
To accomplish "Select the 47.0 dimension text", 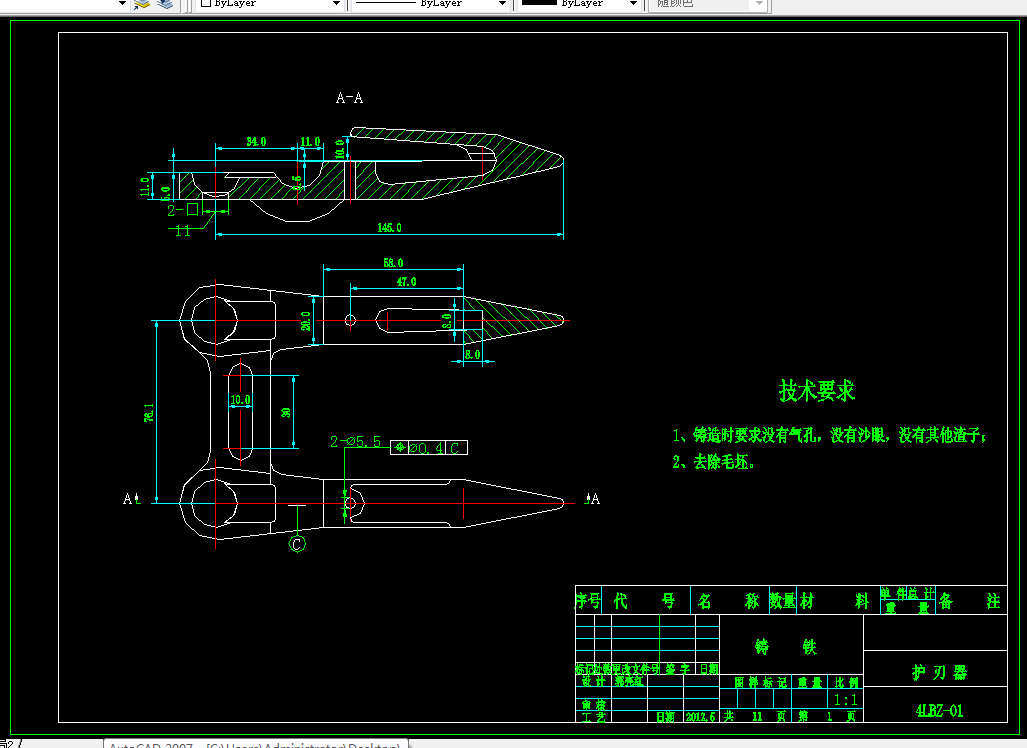I will pyautogui.click(x=406, y=282).
